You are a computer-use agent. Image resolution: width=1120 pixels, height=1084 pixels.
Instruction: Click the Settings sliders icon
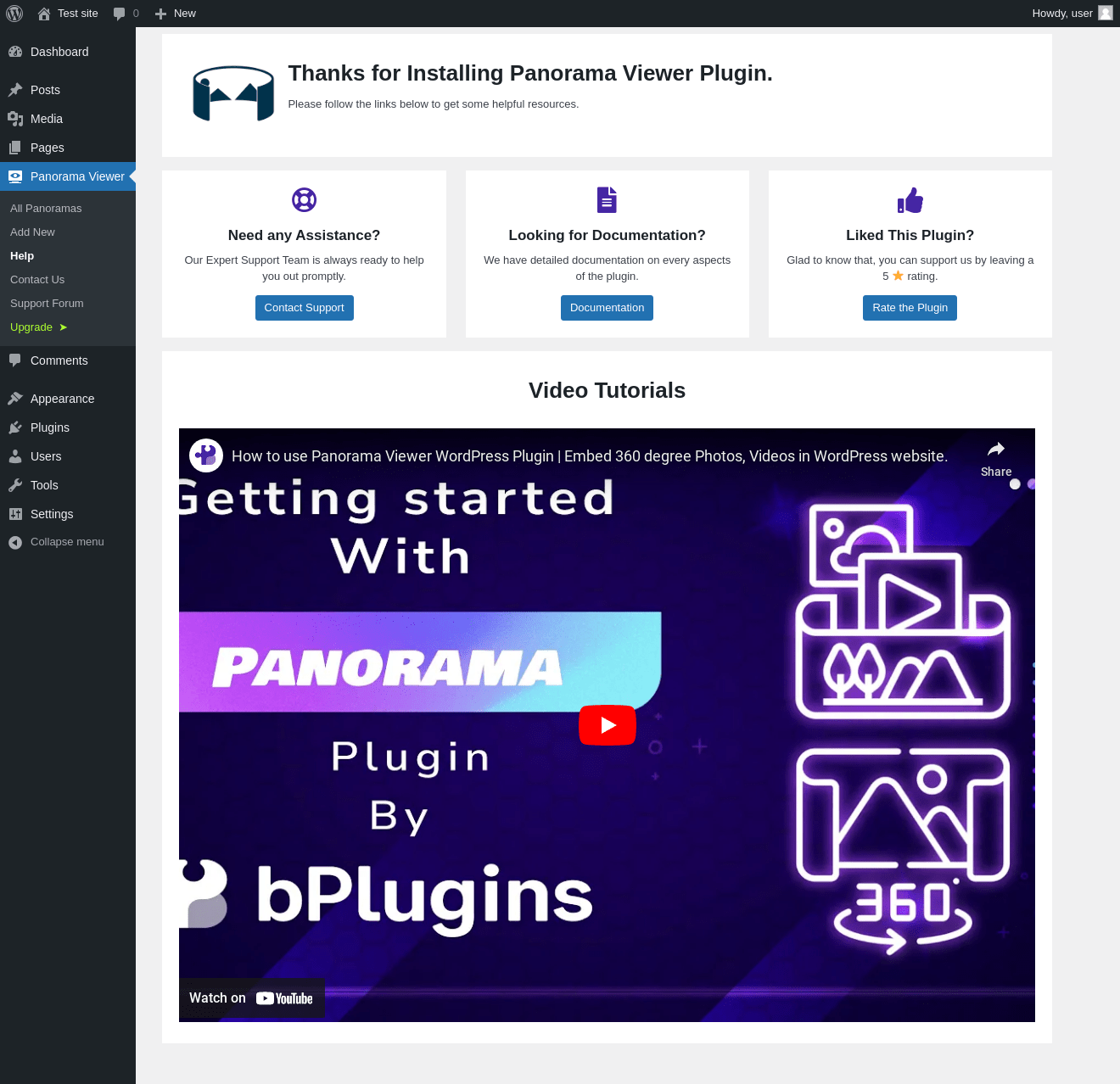[15, 514]
